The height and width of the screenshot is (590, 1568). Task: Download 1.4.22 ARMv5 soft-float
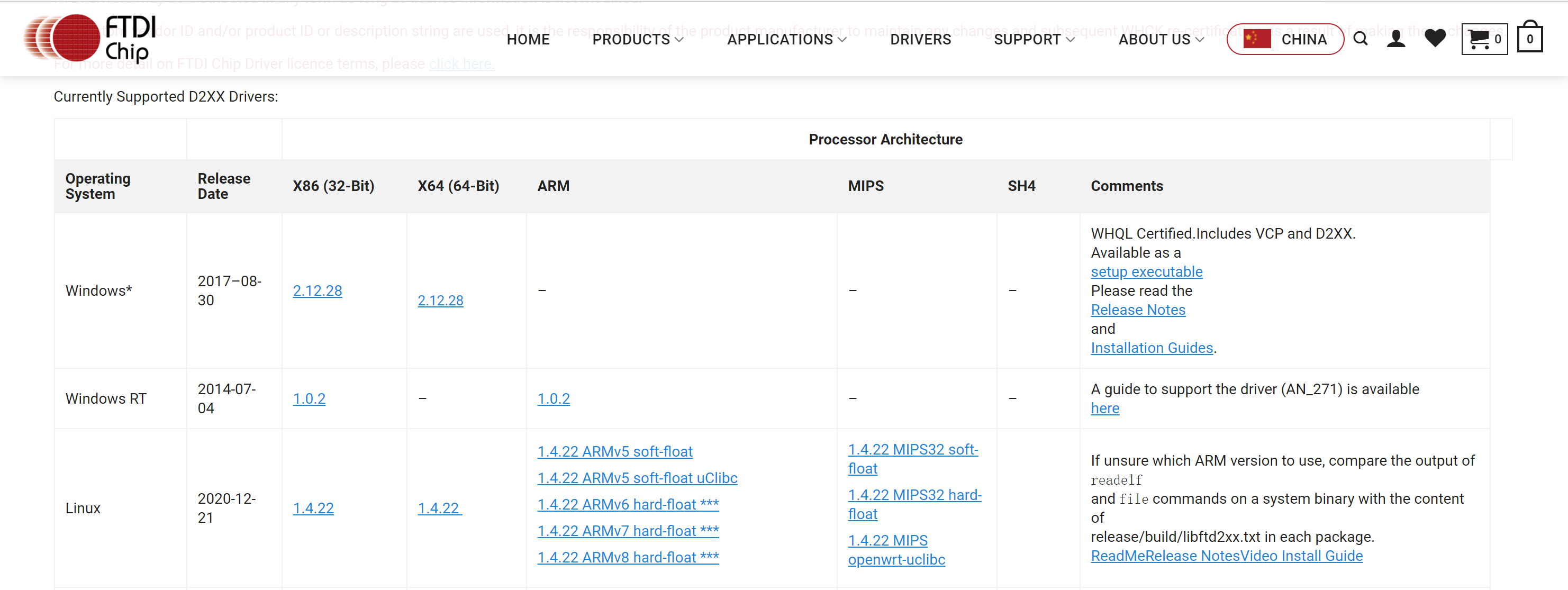click(x=615, y=452)
